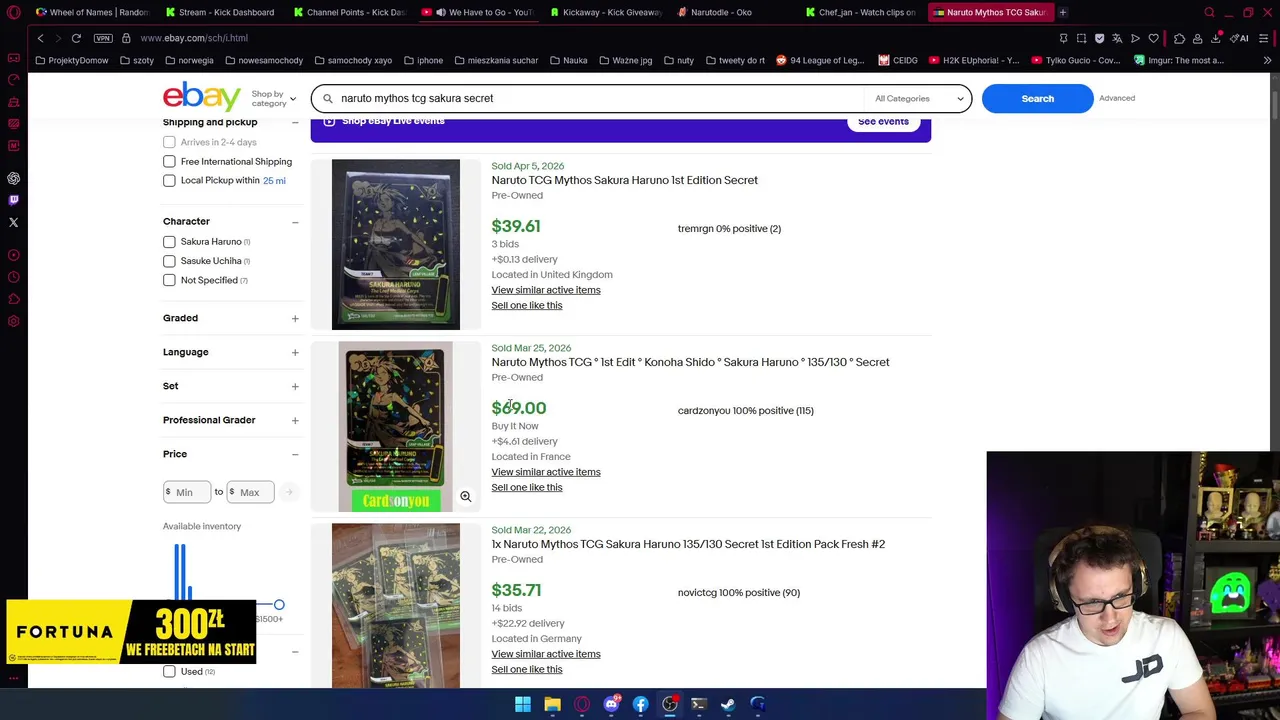
Task: Click the blue Search button
Action: (x=1037, y=98)
